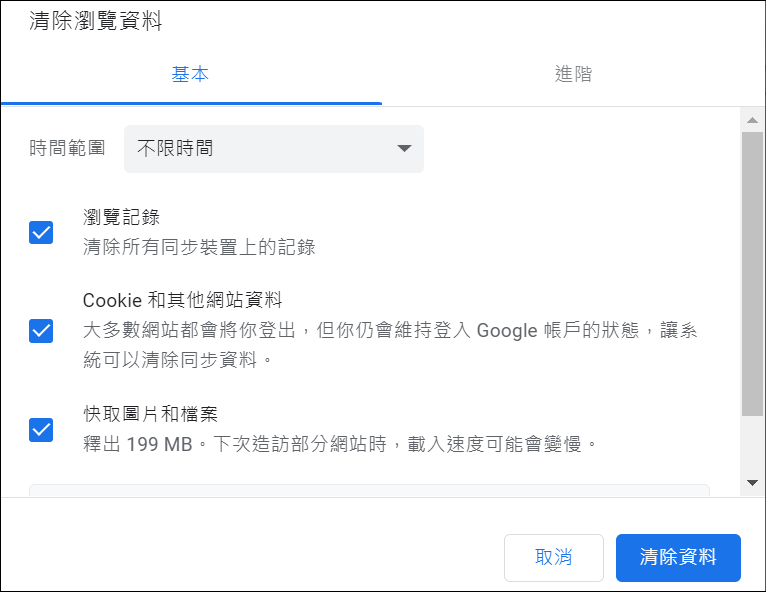Confirm with the 清除資料 button
766x592 pixels.
[678, 558]
